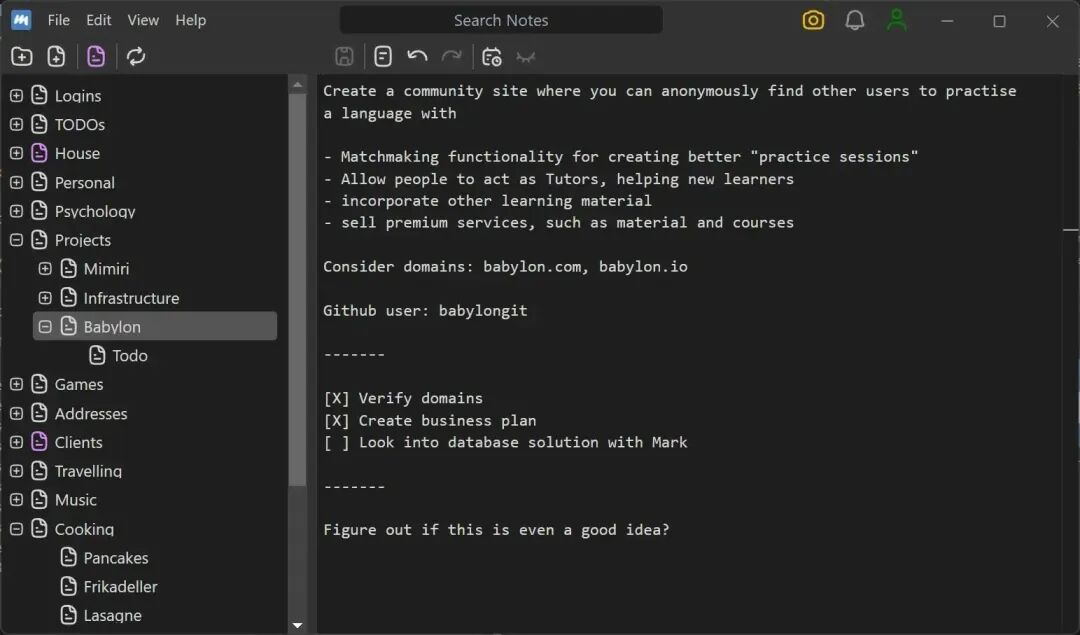Screen dimensions: 1080x635
Task: Expand the Infrastructure node
Action: 45,298
